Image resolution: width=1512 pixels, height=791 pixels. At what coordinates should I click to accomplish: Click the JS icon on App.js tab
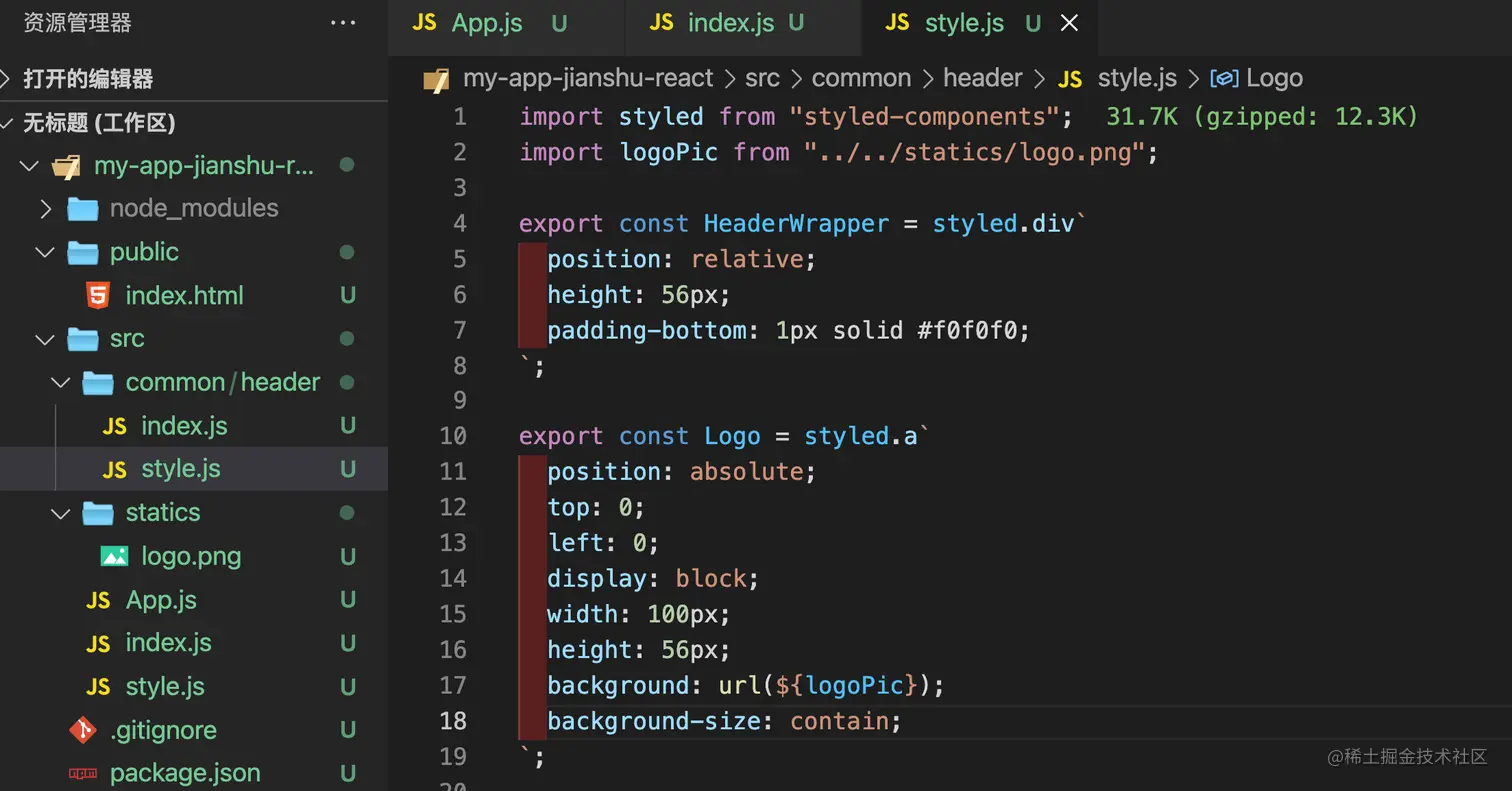[x=425, y=23]
